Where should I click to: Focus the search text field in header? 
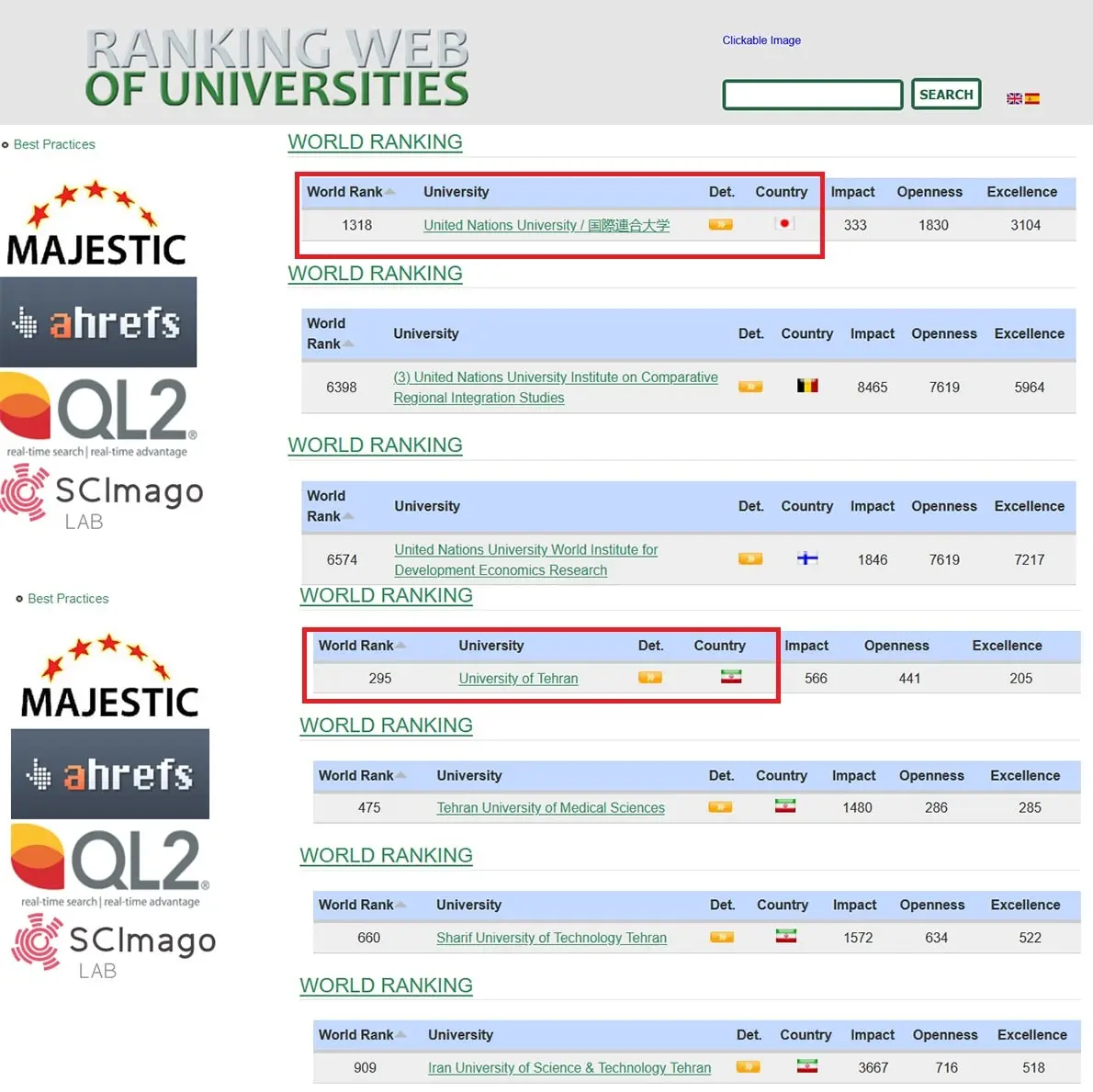pos(812,95)
